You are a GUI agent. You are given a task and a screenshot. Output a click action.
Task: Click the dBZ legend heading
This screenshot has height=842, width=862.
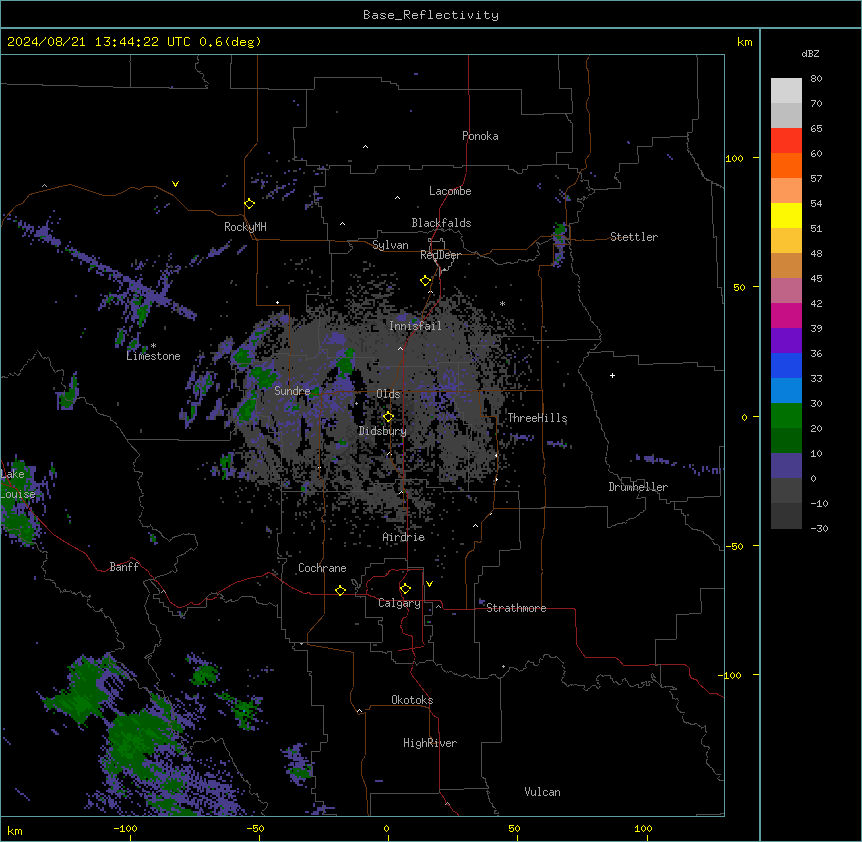pyautogui.click(x=810, y=53)
